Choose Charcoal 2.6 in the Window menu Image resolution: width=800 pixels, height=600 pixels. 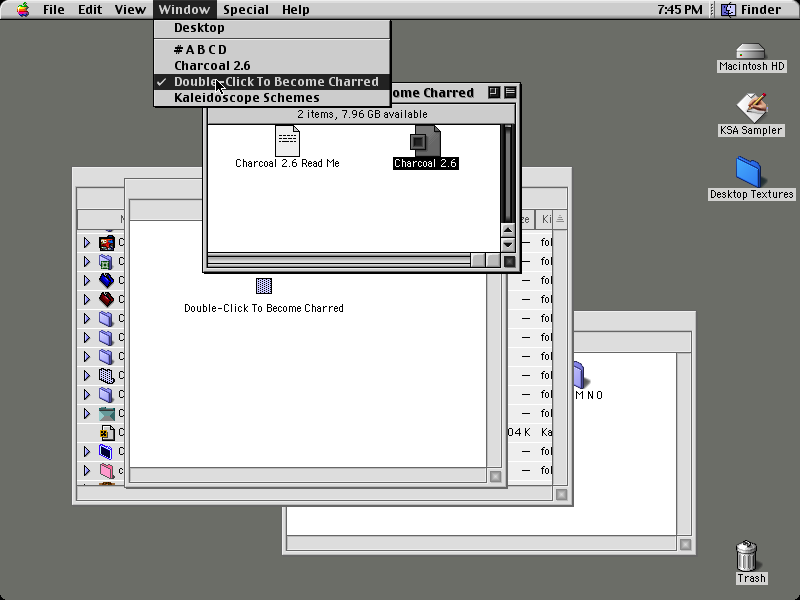click(272, 65)
